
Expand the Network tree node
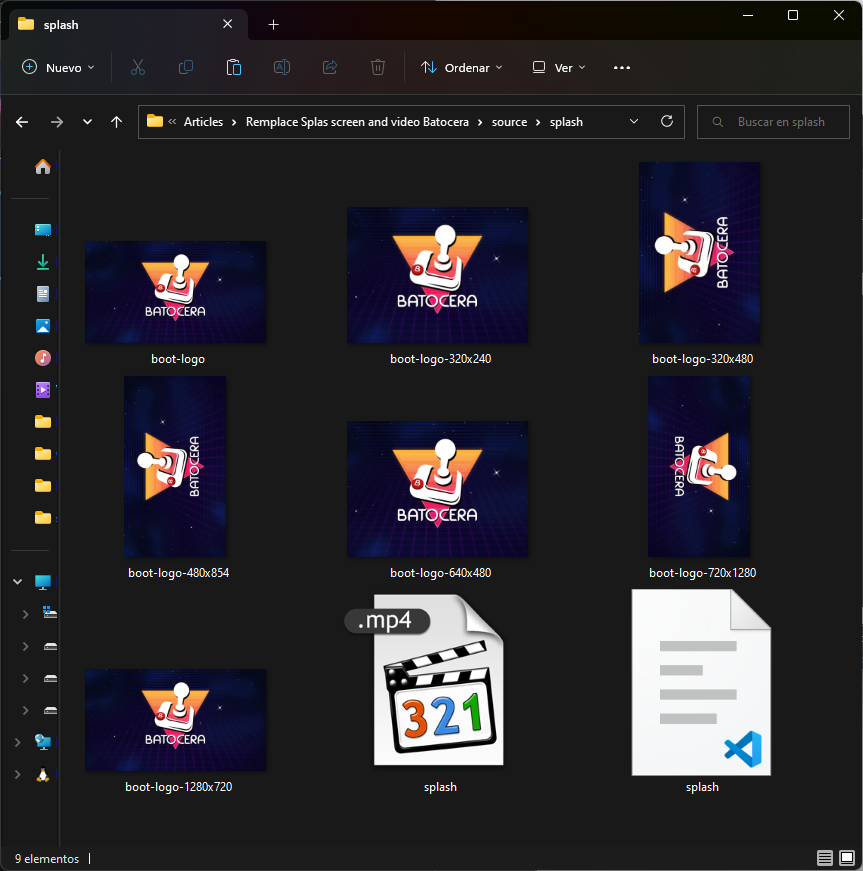(x=18, y=742)
